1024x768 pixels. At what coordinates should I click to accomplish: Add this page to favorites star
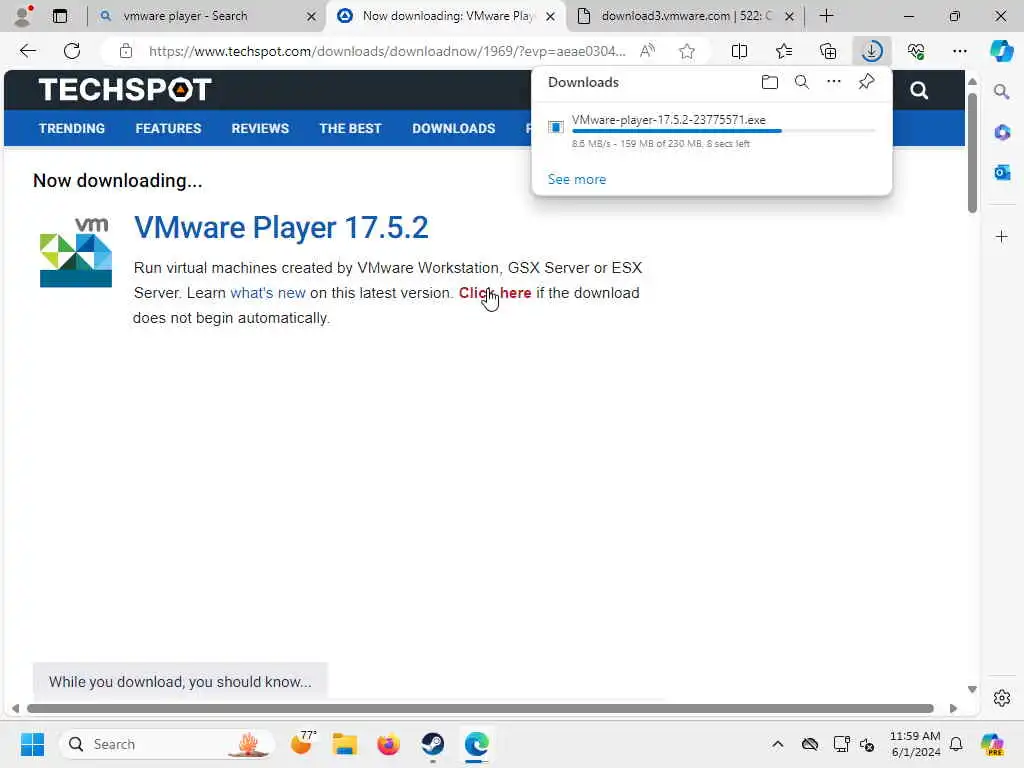pos(686,51)
